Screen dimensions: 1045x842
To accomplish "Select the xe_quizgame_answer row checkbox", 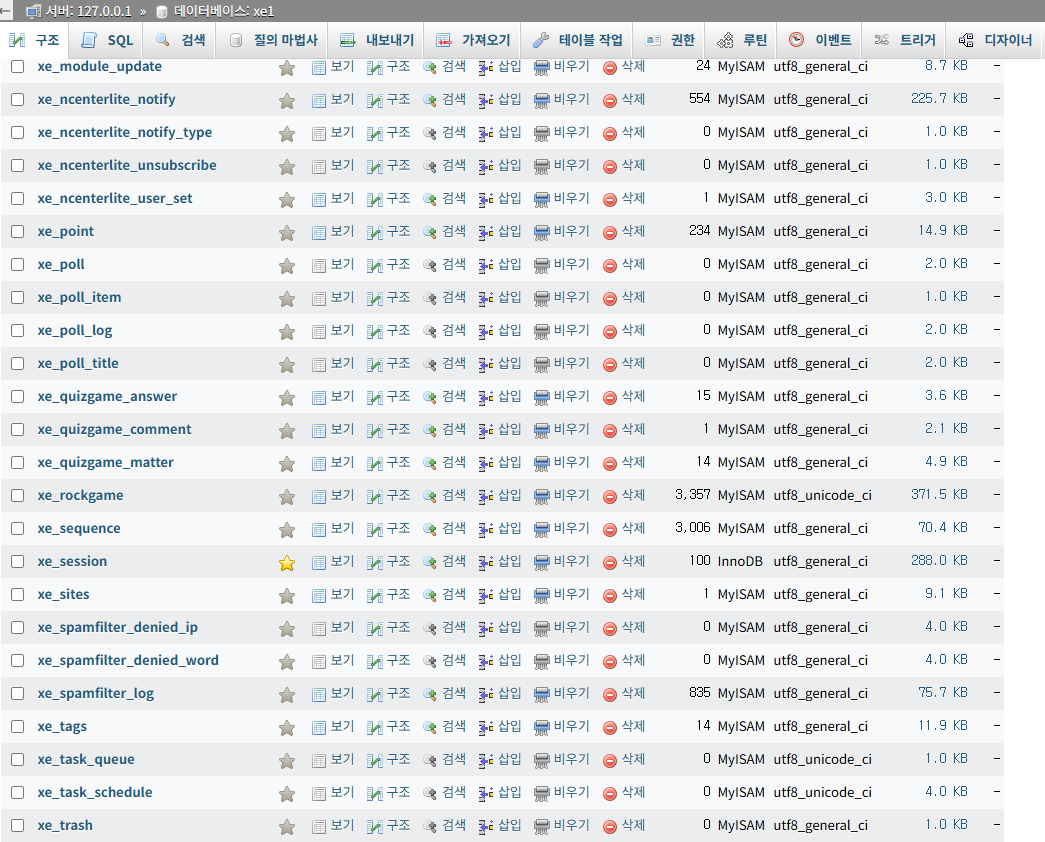I will coord(17,396).
